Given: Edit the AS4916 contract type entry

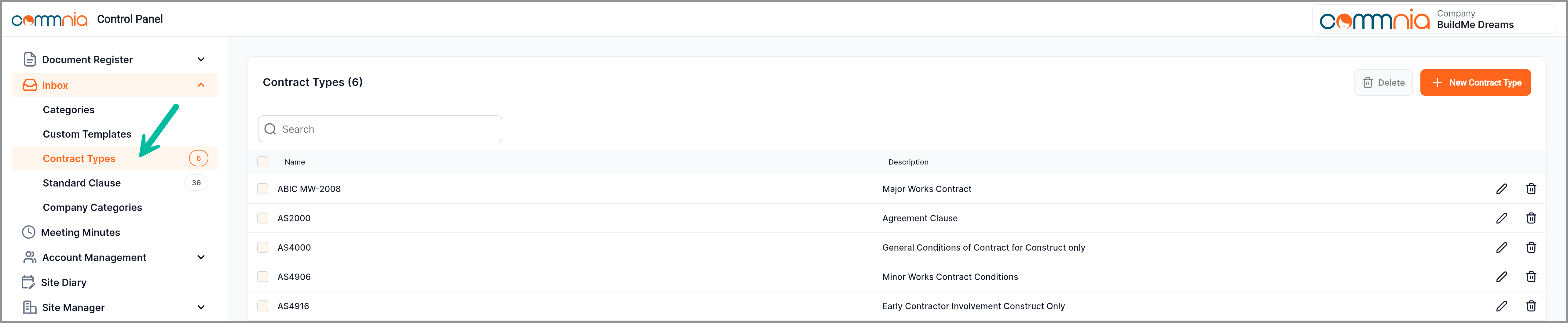Looking at the screenshot, I should (1501, 306).
